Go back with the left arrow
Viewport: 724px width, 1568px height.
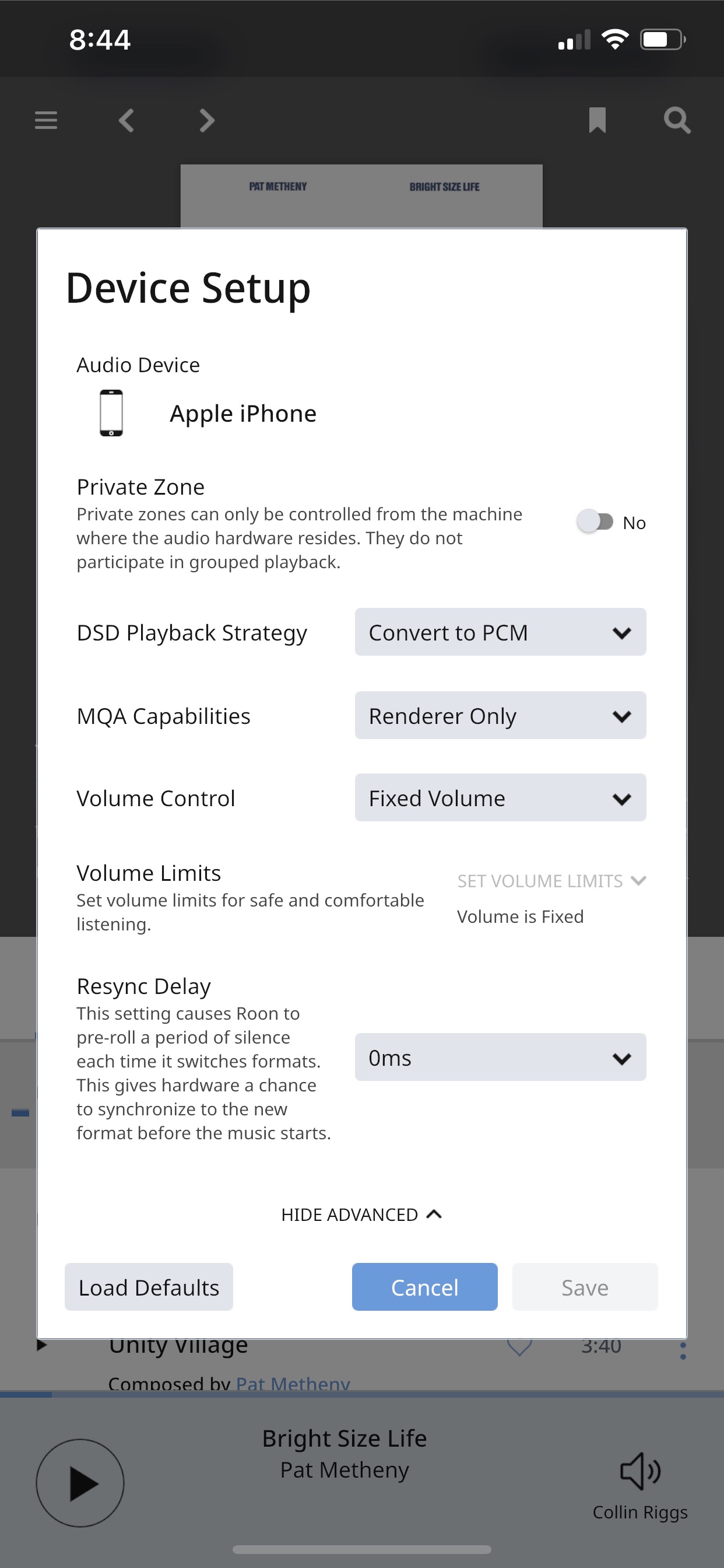pyautogui.click(x=126, y=120)
